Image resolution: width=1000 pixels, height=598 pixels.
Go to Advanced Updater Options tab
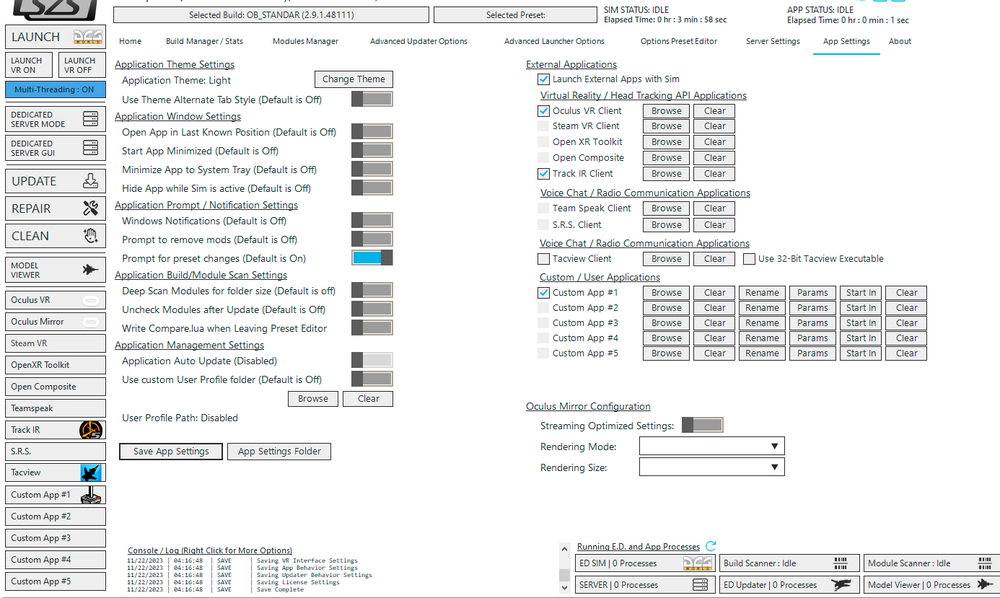[418, 41]
